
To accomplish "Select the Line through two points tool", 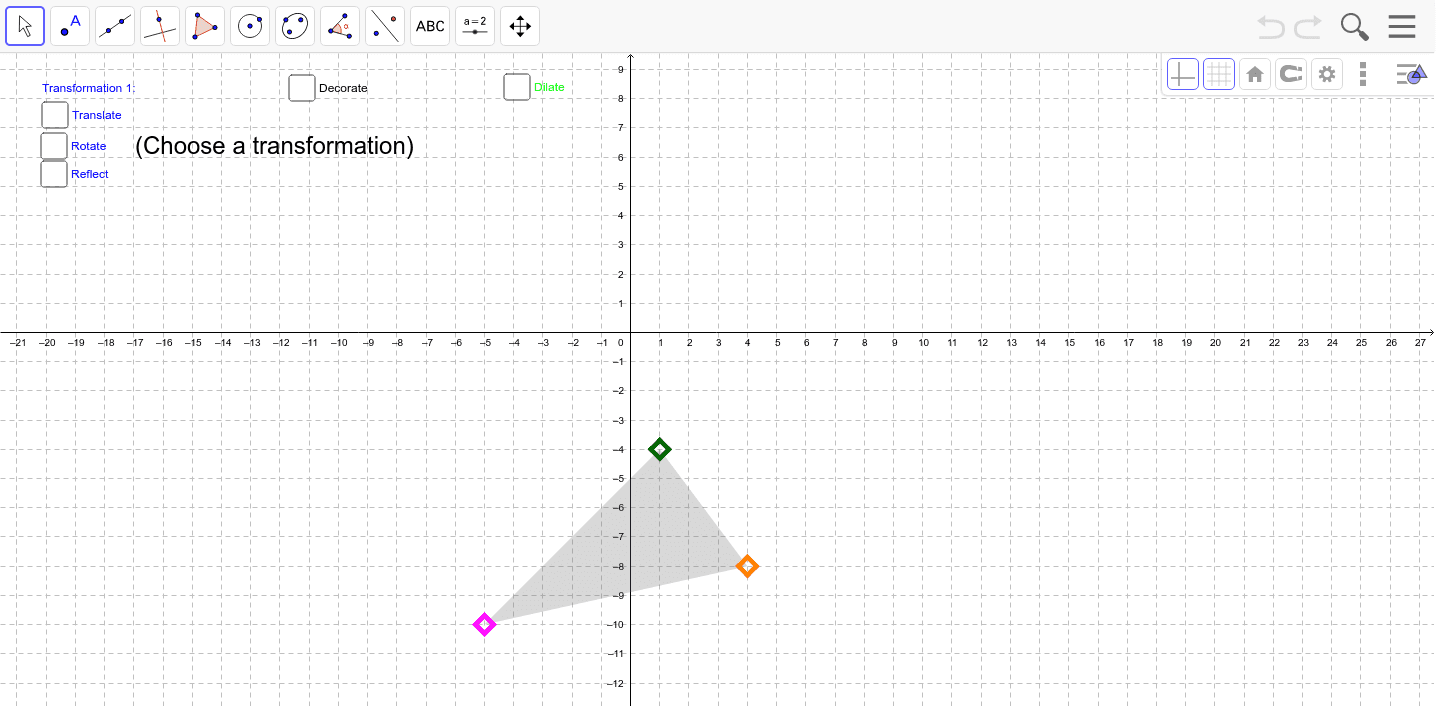I will point(115,26).
